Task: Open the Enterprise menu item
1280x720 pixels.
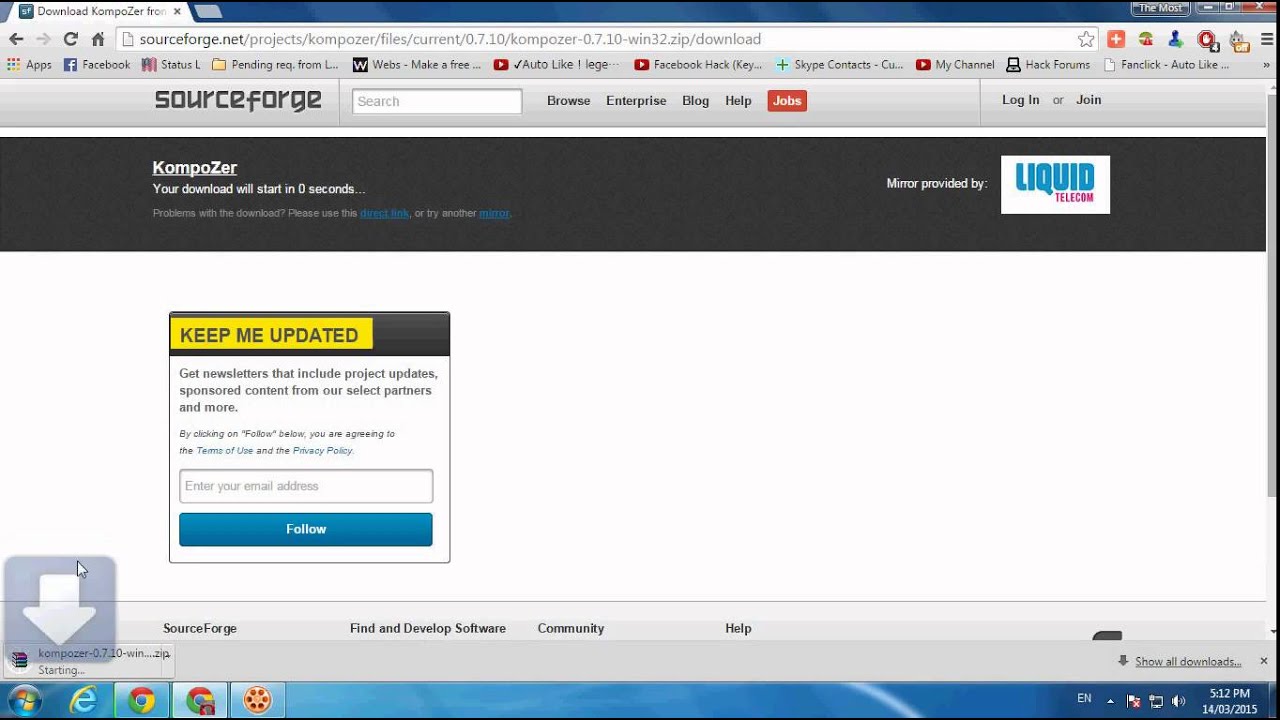Action: 636,101
